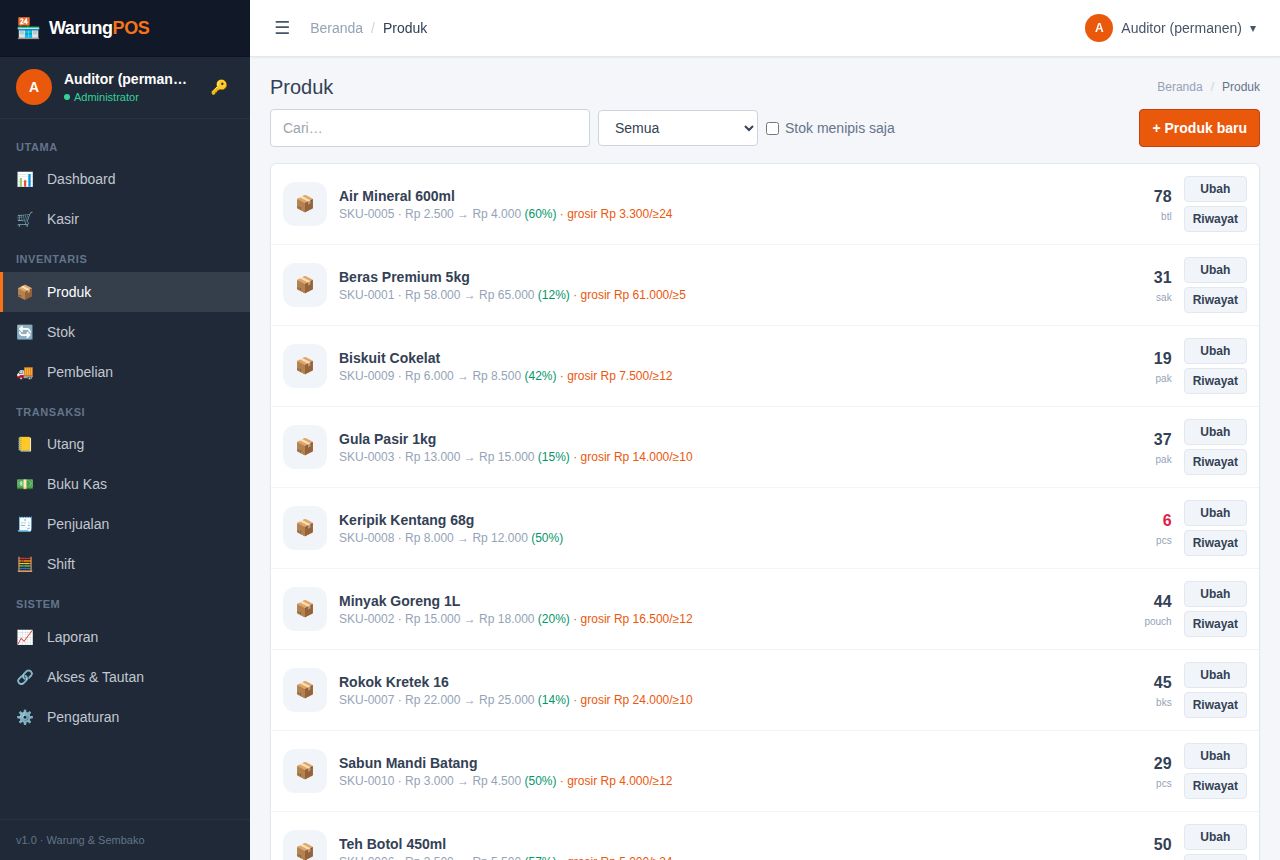The width and height of the screenshot is (1280, 860).
Task: Click the v1.0 Warung & Sembako footer
Action: point(80,840)
